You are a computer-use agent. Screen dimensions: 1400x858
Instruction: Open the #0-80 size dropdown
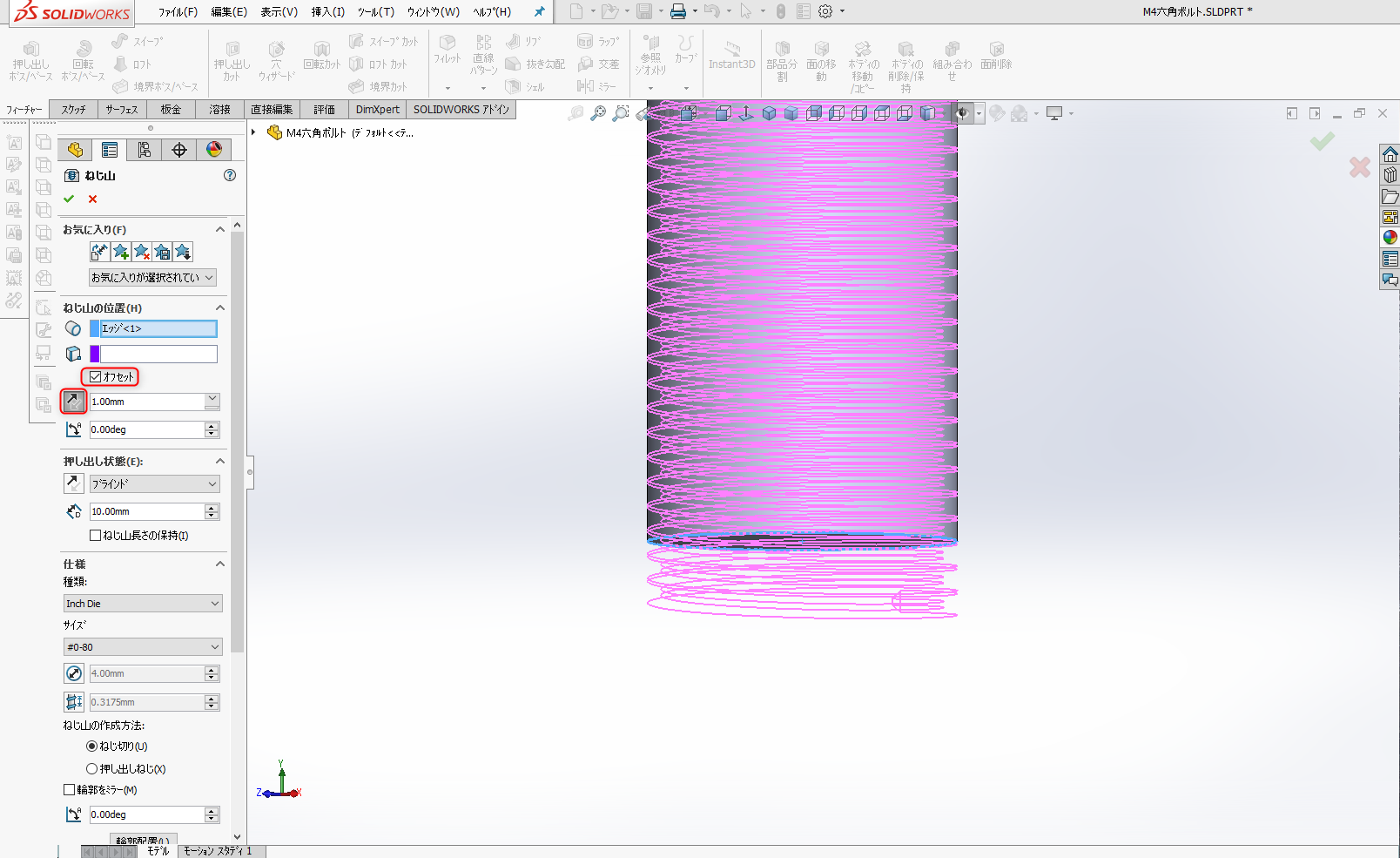tap(143, 647)
